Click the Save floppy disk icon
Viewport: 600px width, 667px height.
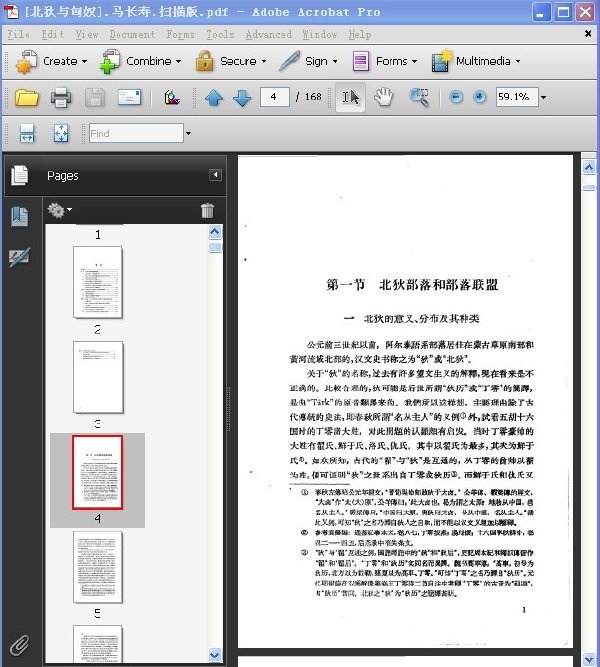click(95, 97)
